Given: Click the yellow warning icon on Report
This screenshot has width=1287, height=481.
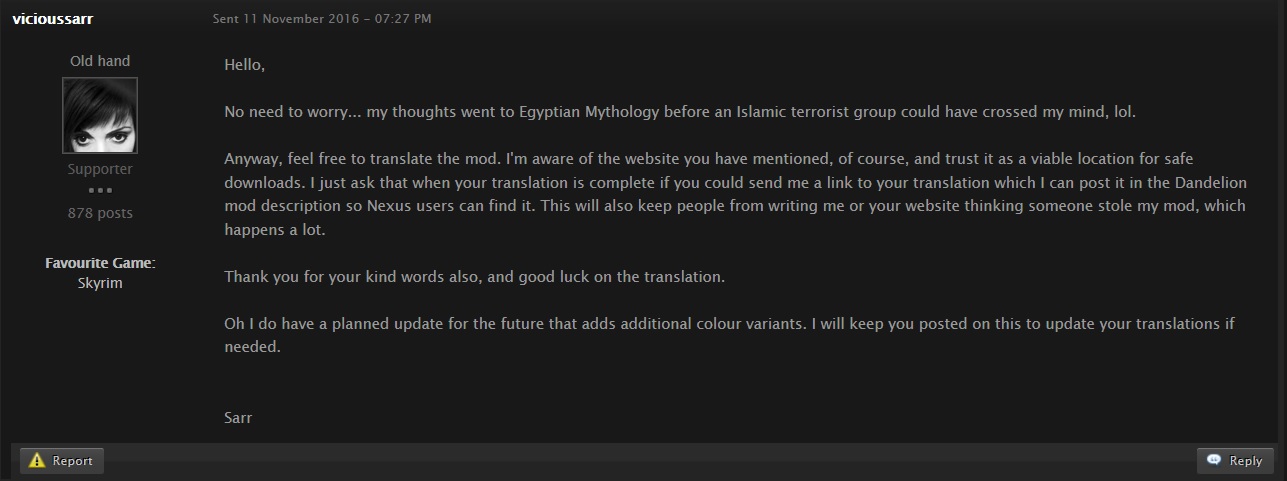Looking at the screenshot, I should 37,461.
